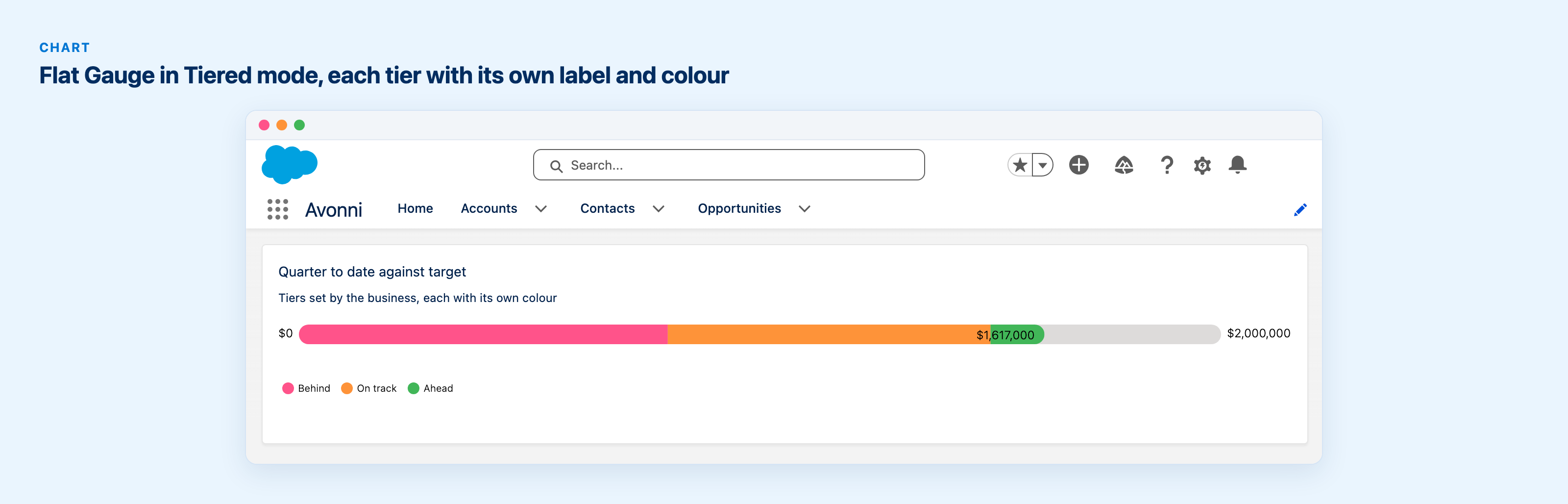This screenshot has width=1568, height=504.
Task: Click the orange window minimize dot
Action: coord(282,125)
